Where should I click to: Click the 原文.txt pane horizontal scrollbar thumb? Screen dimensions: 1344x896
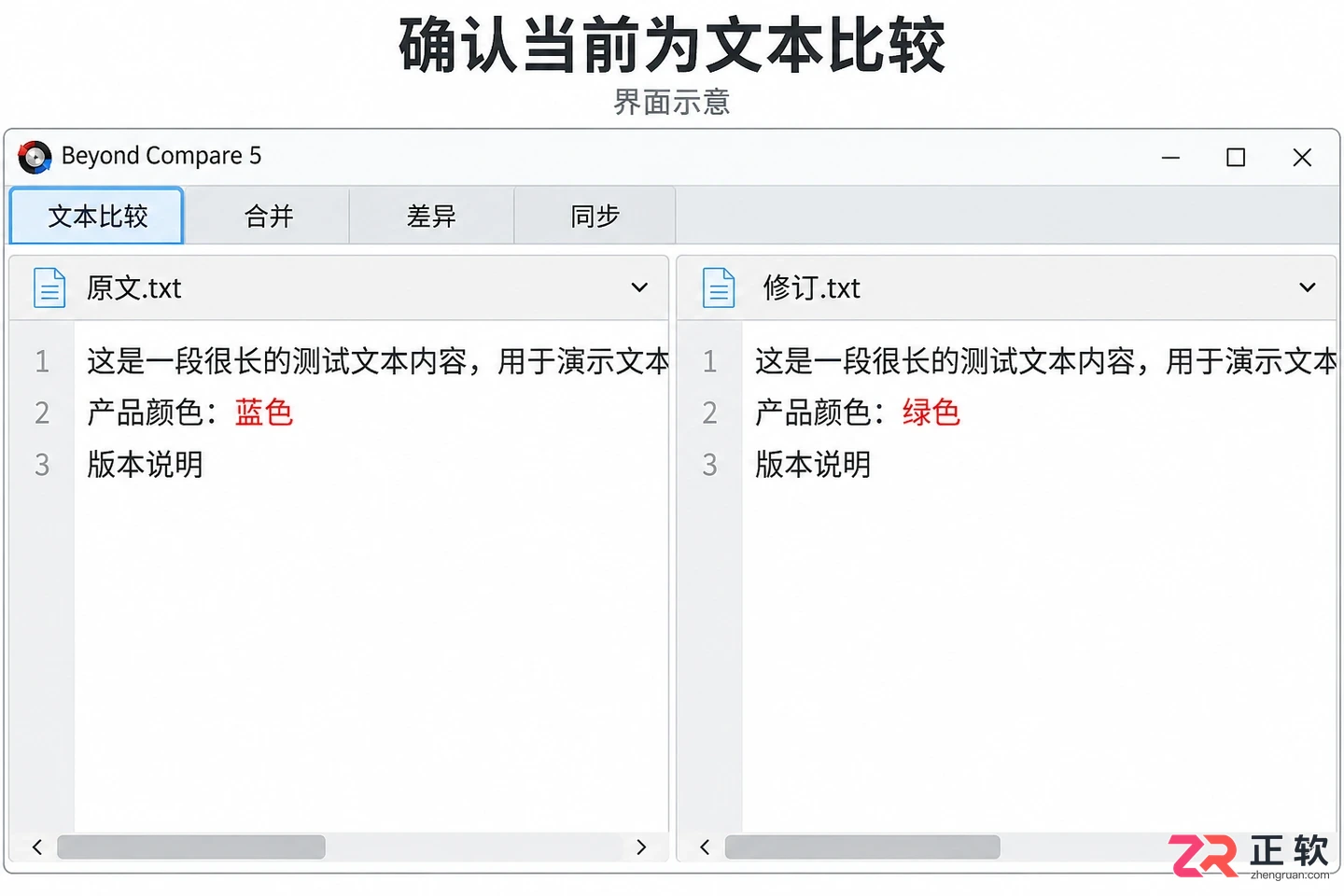pos(191,847)
